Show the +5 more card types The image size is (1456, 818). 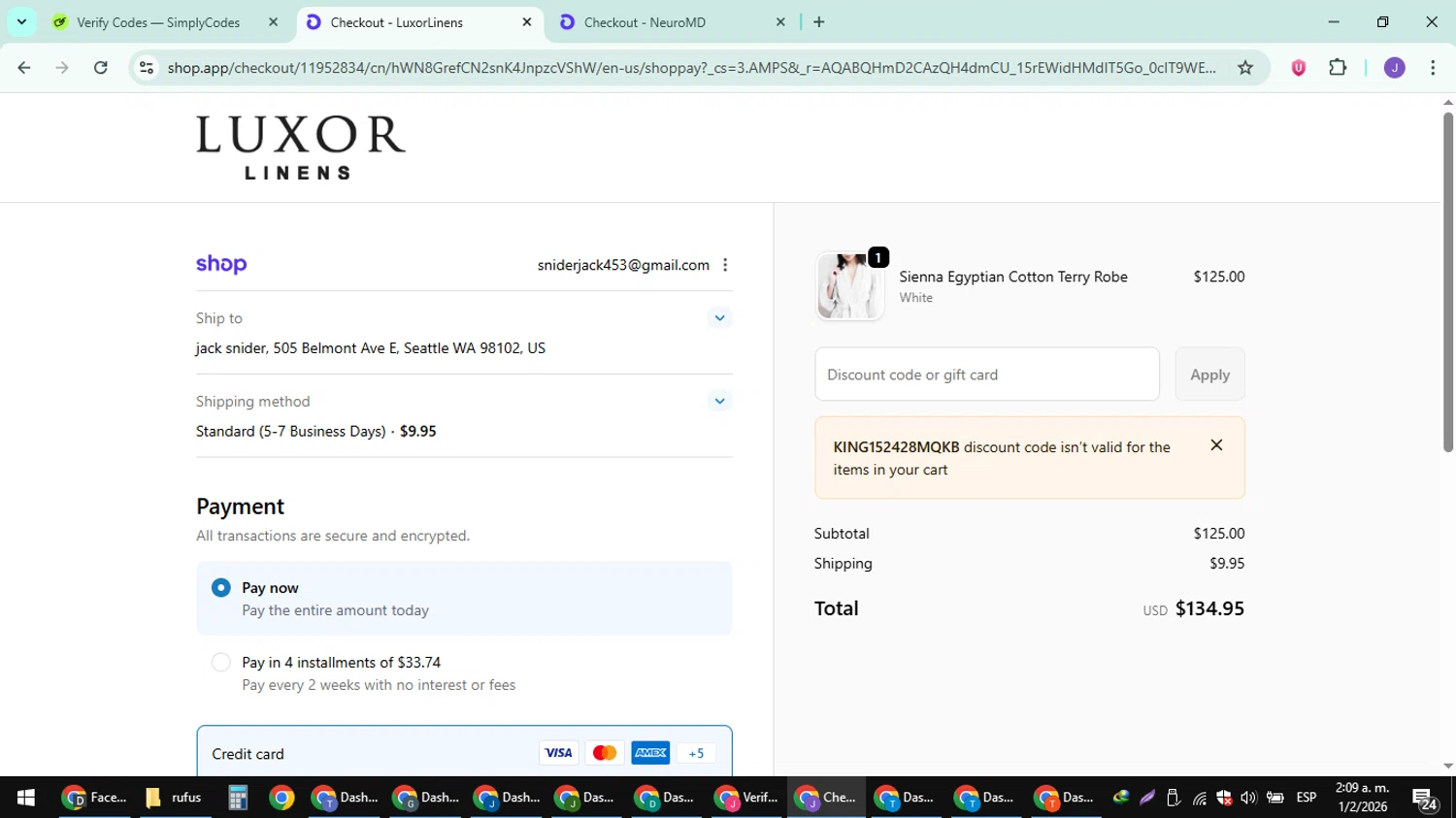click(x=696, y=753)
